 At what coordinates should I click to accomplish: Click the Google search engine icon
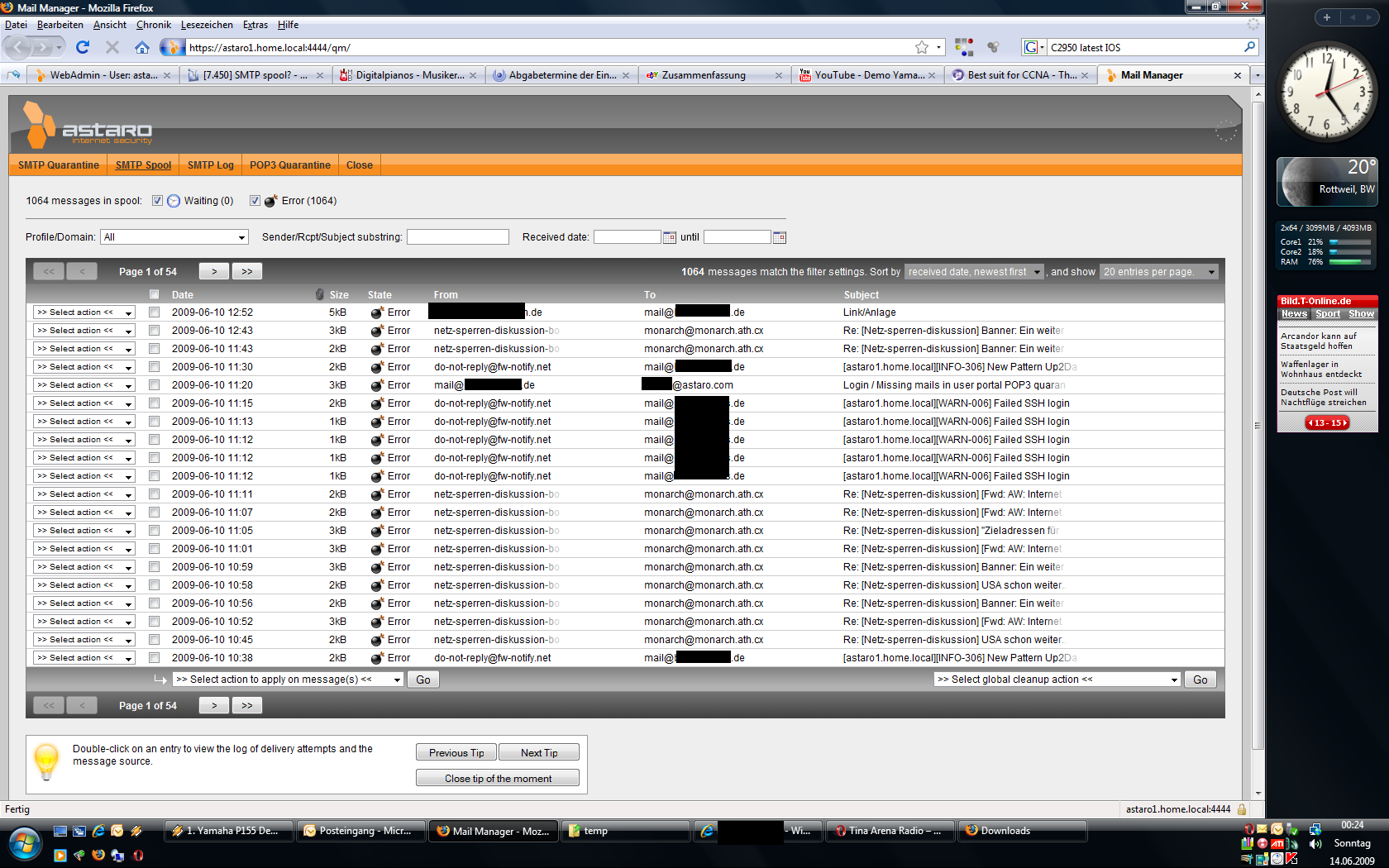click(1030, 47)
